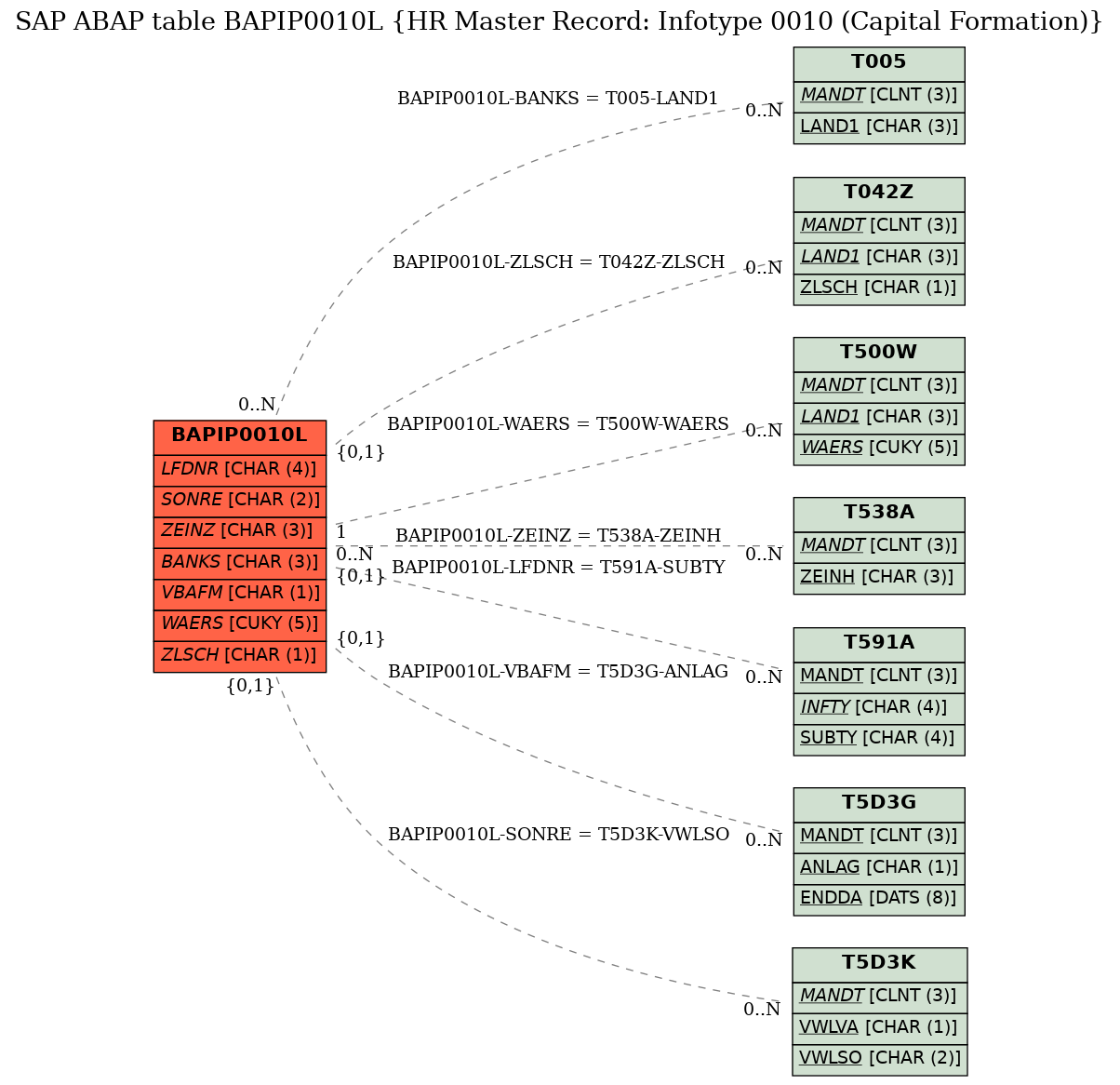Open the T042Z table header
Screen dimensions: 1120x1085
879,194
